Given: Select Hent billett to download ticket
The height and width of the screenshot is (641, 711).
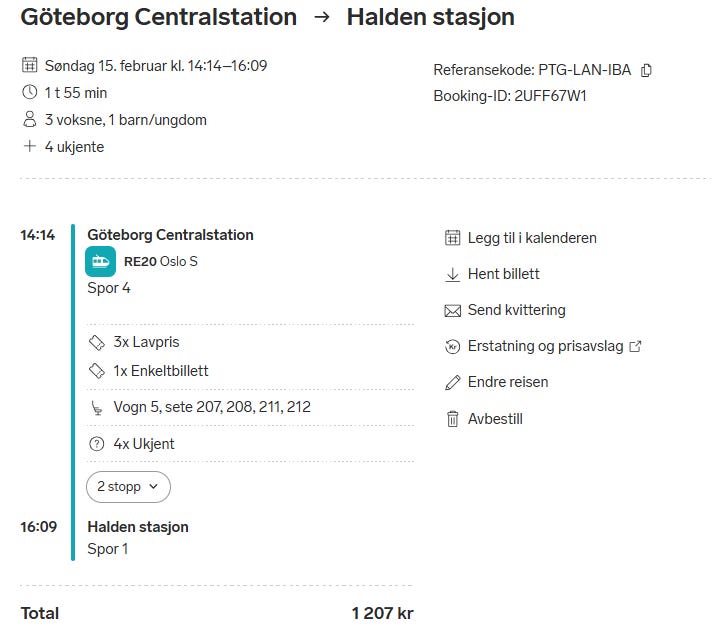Looking at the screenshot, I should 504,274.
